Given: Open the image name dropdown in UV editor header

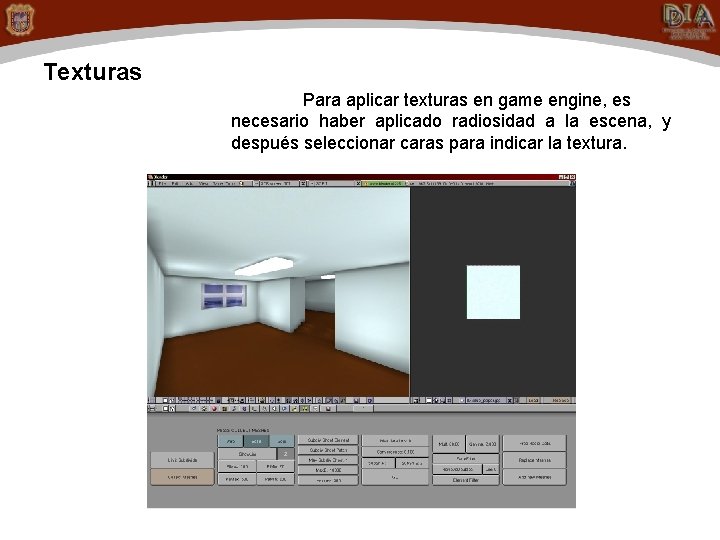Looking at the screenshot, I should pyautogui.click(x=462, y=400).
